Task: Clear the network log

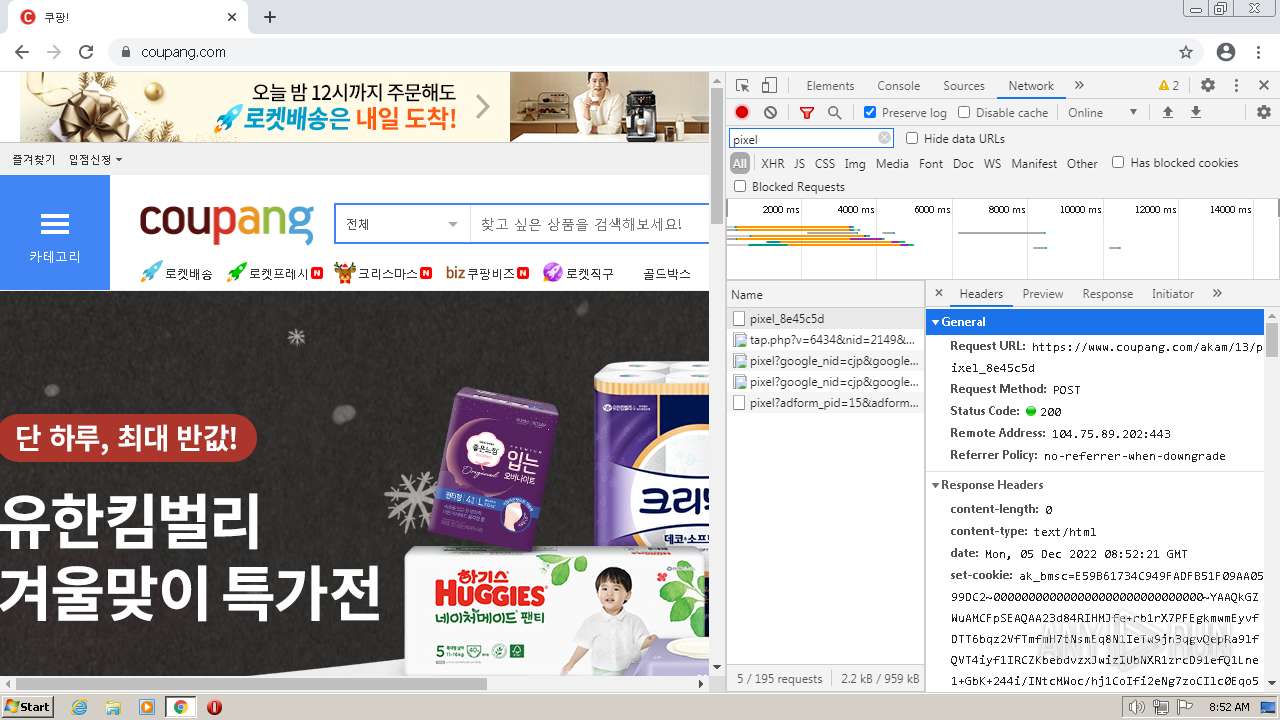Action: [770, 113]
